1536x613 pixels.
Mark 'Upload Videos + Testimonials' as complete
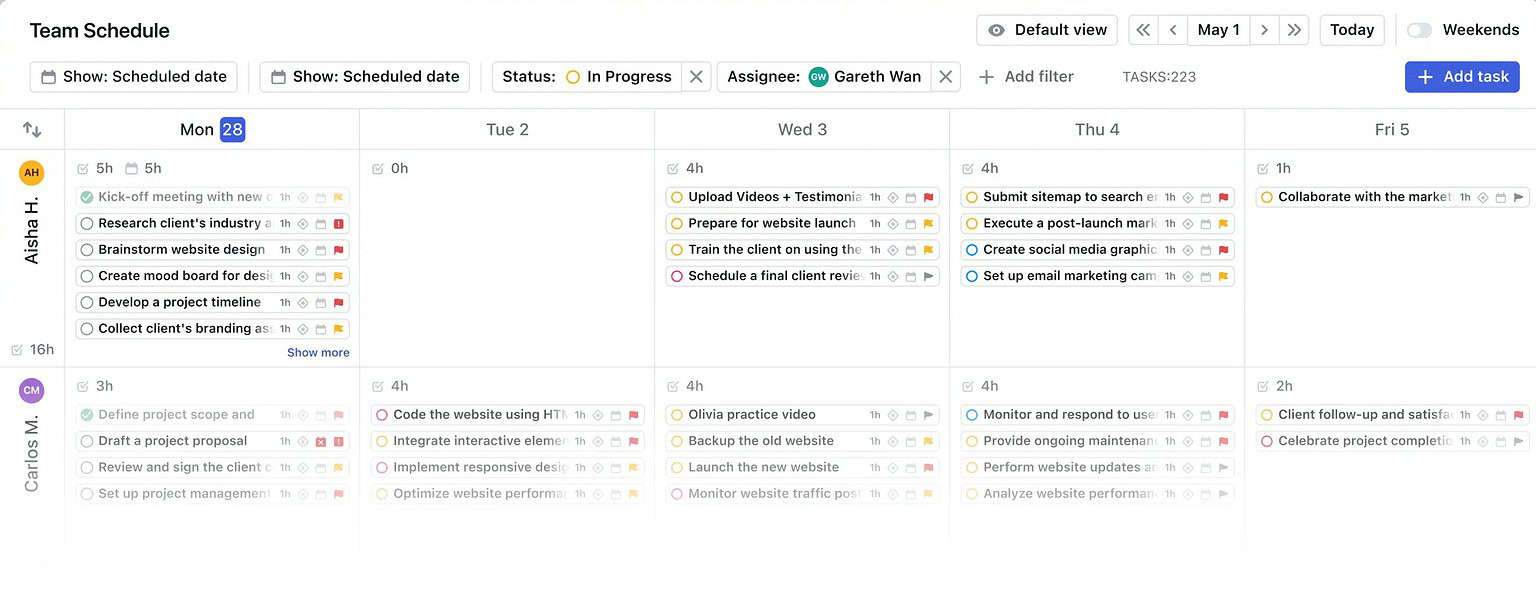coord(676,197)
